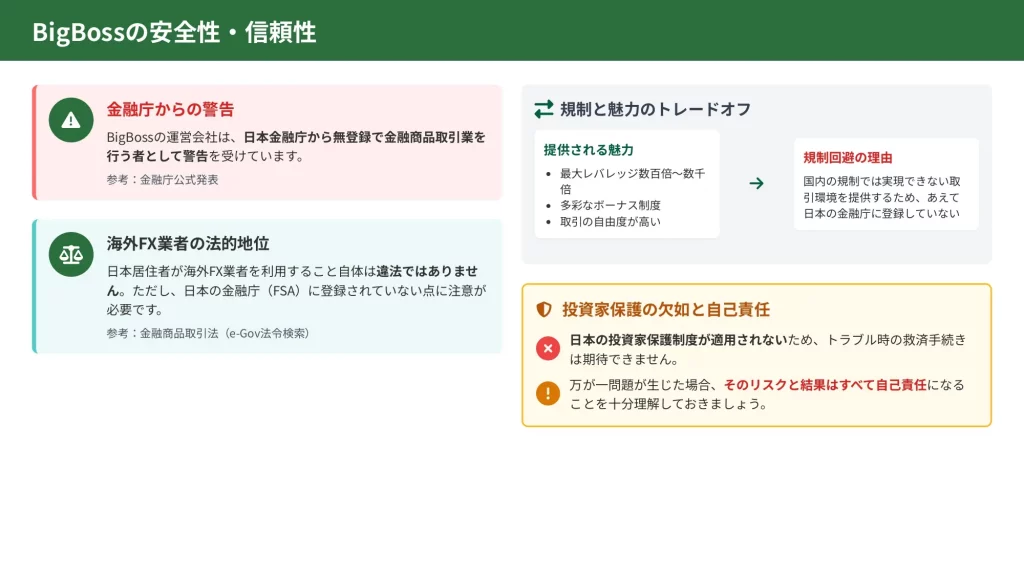Click the 規制回避の理由 card title

(848, 158)
